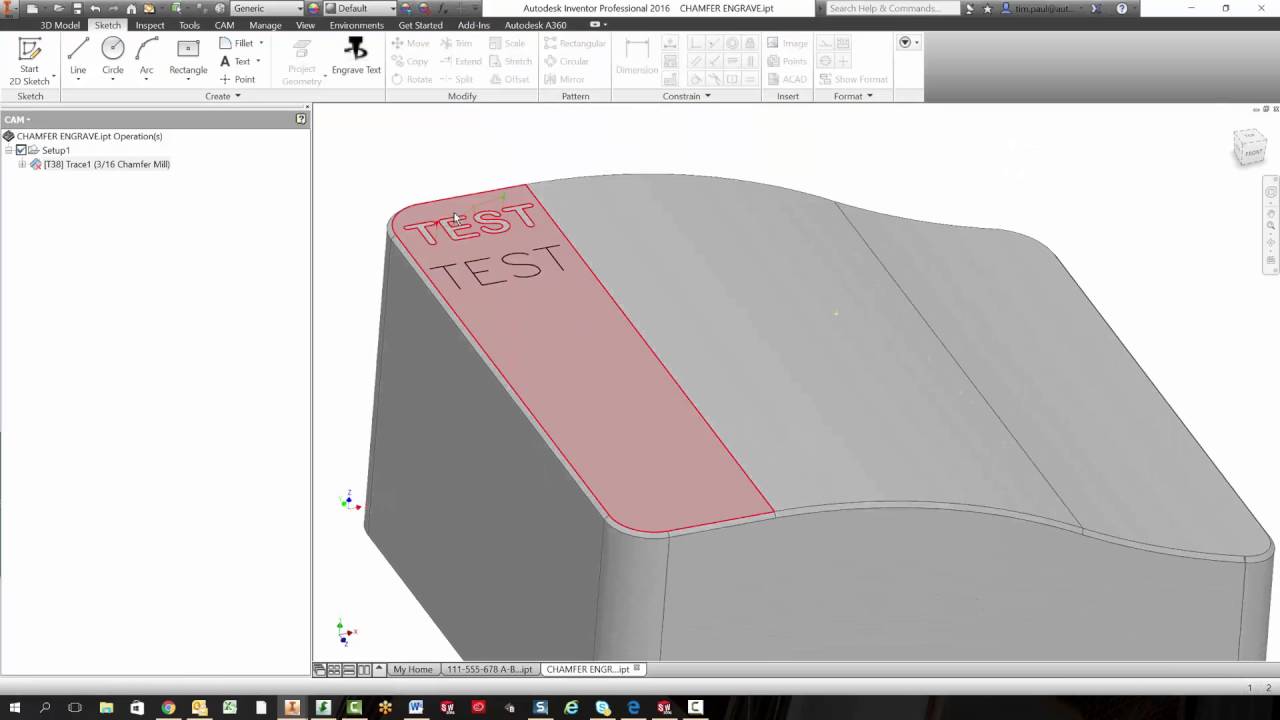Open the Autodesk A360 tab

click(x=535, y=25)
